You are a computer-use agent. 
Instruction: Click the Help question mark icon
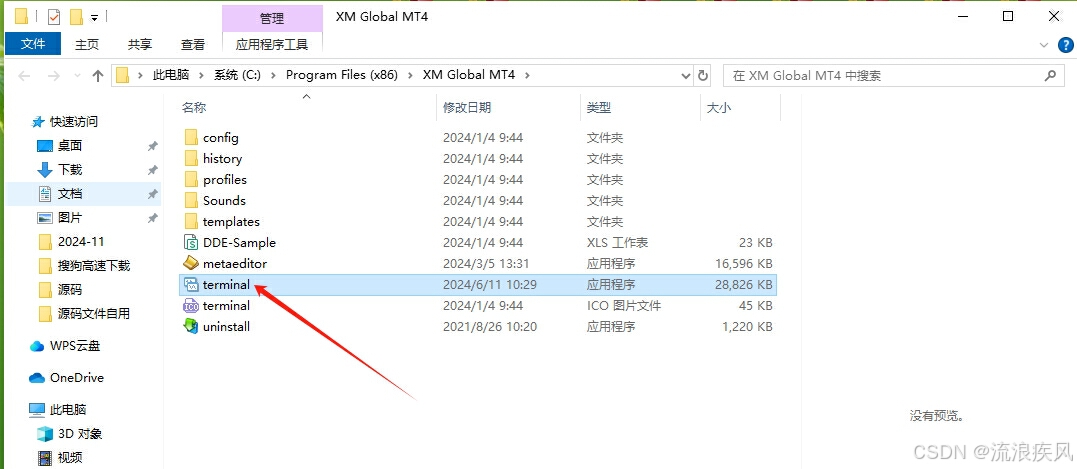coord(1065,45)
